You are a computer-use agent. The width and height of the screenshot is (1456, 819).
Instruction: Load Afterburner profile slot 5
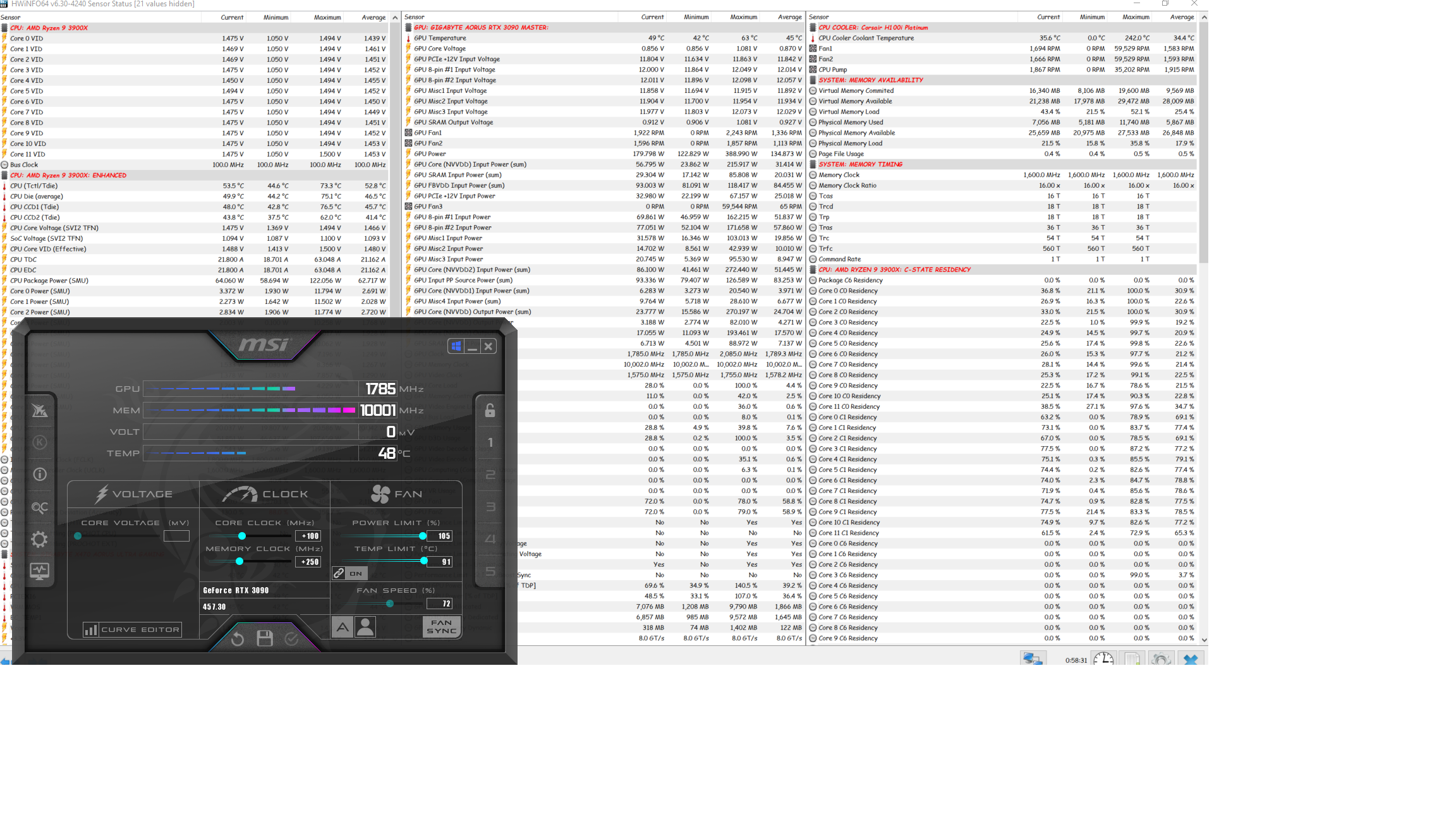(x=490, y=571)
